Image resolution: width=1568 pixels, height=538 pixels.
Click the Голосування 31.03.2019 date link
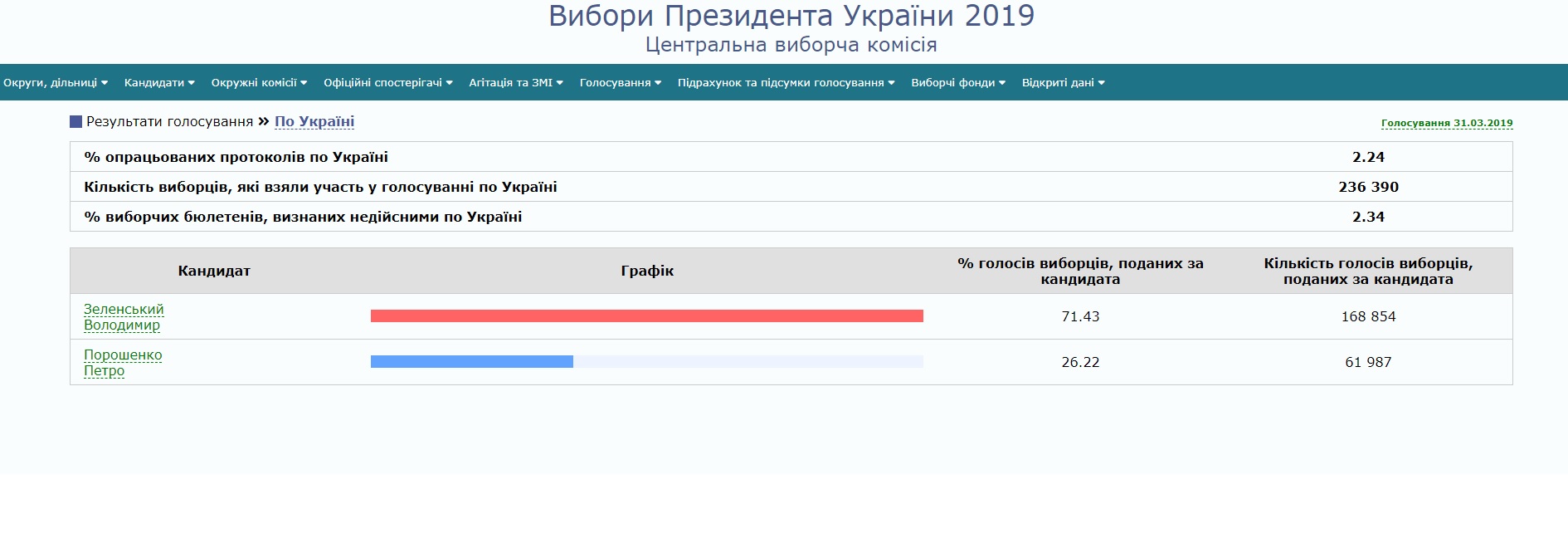point(1446,123)
